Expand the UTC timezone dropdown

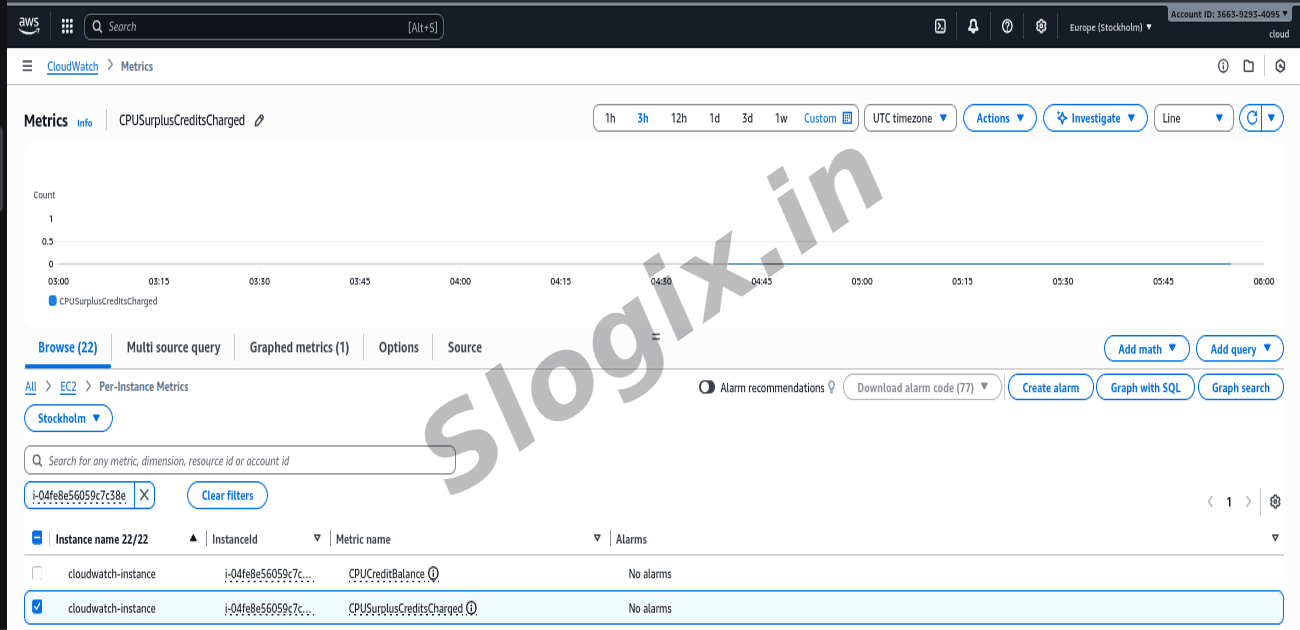point(909,118)
